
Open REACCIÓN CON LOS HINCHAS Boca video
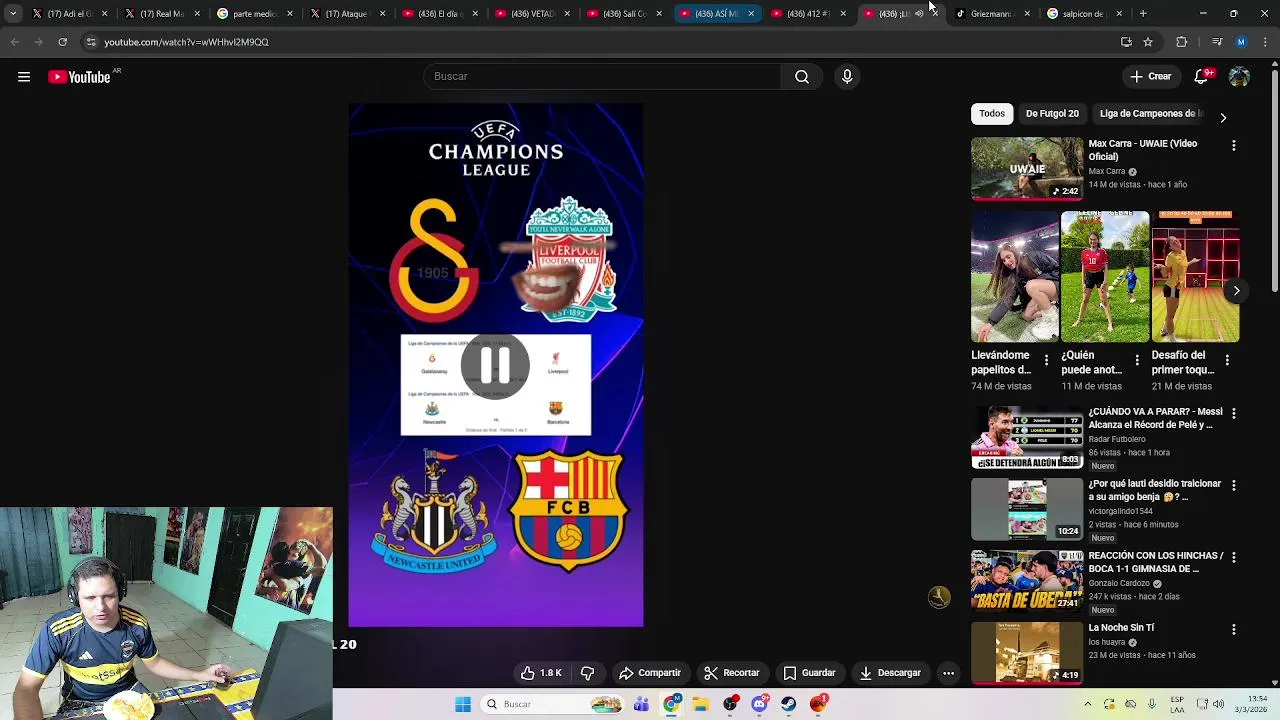pyautogui.click(x=1027, y=581)
